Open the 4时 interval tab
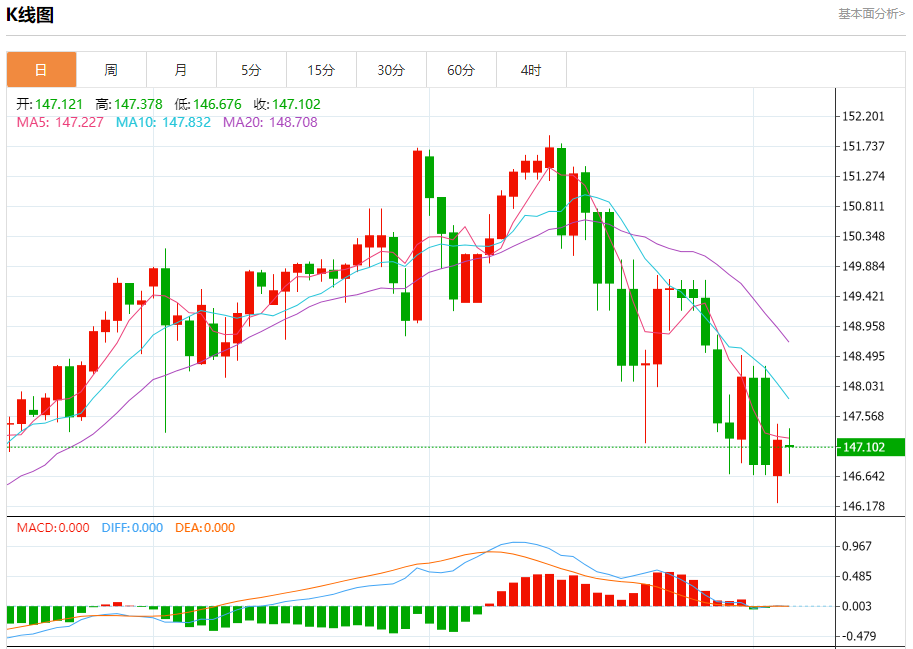 pyautogui.click(x=531, y=70)
